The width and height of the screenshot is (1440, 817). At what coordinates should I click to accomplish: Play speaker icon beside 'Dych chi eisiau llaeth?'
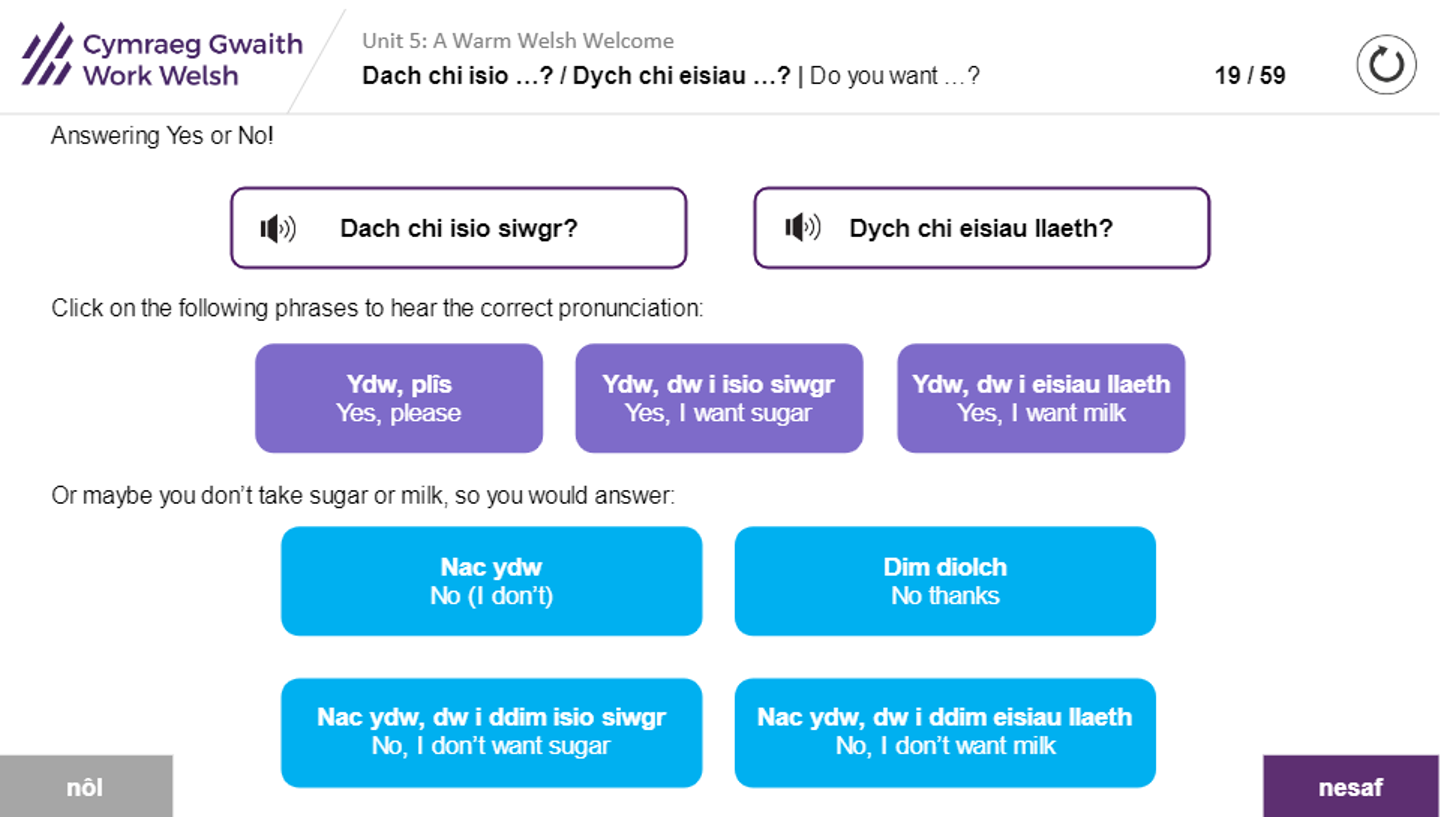coord(802,229)
